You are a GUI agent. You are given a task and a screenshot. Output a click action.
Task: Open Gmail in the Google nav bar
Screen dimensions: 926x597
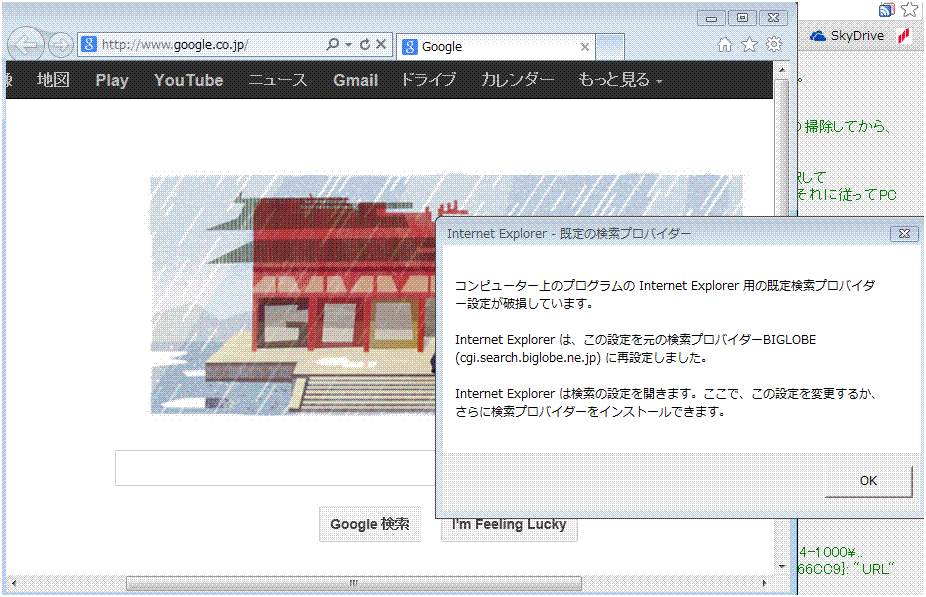pyautogui.click(x=355, y=80)
